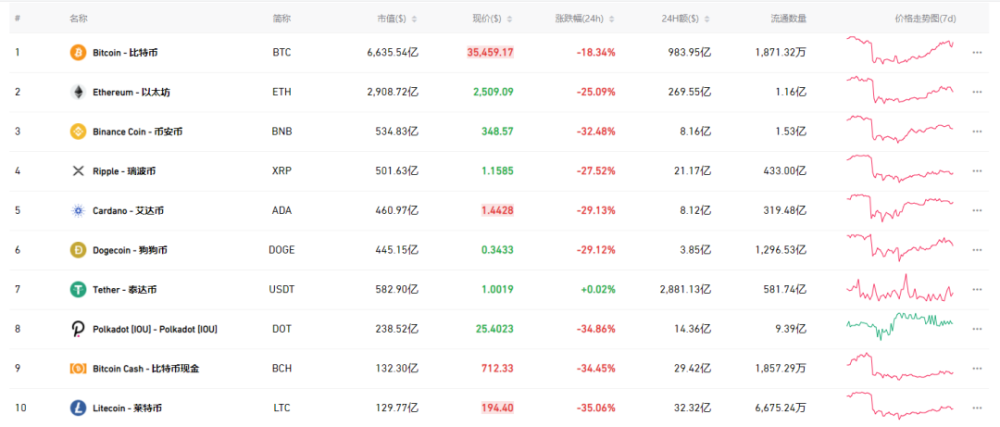Open more options for the Tether row
Viewport: 1000px width, 427px height.
click(x=977, y=290)
